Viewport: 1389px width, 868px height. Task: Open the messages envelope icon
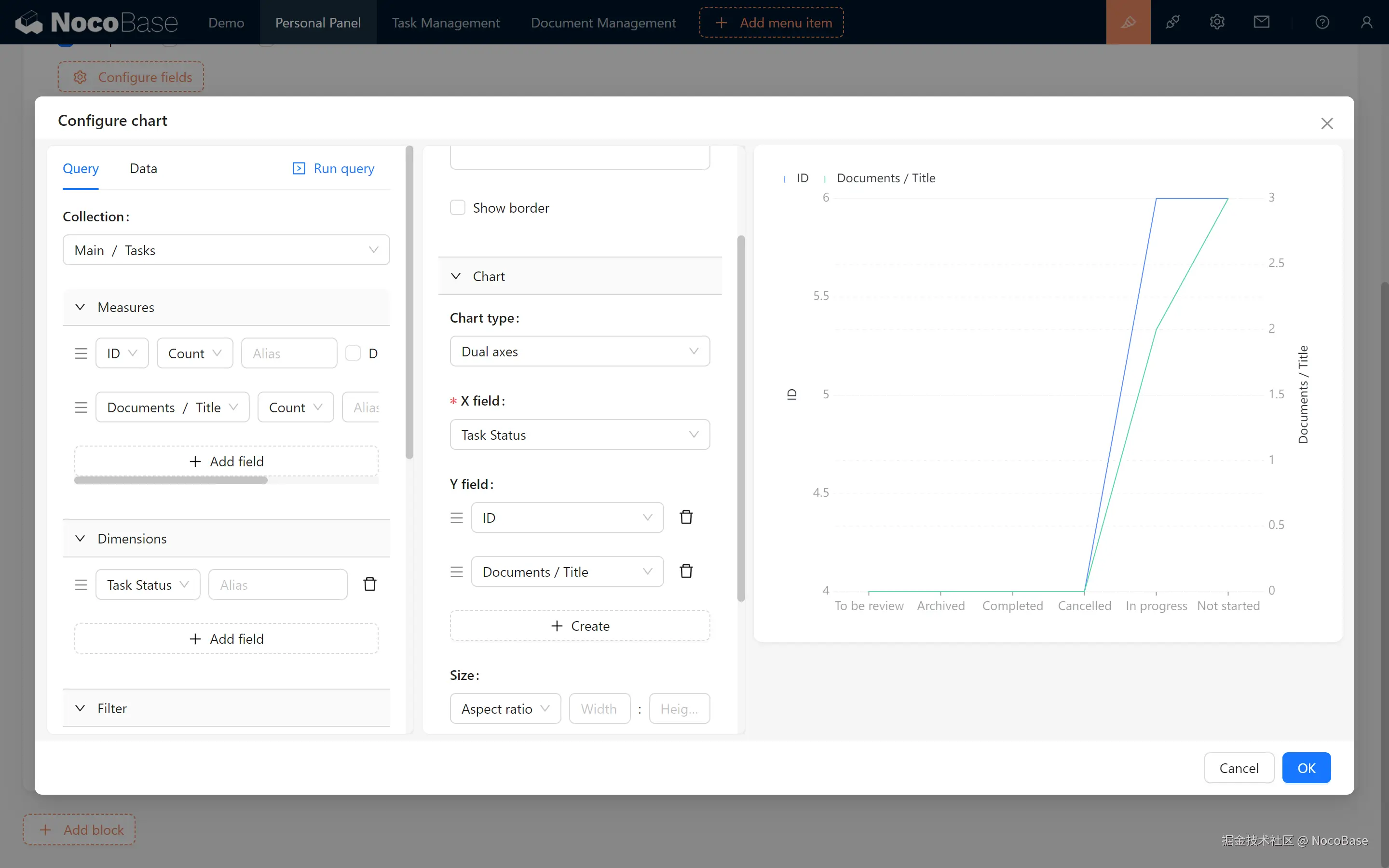[1261, 22]
